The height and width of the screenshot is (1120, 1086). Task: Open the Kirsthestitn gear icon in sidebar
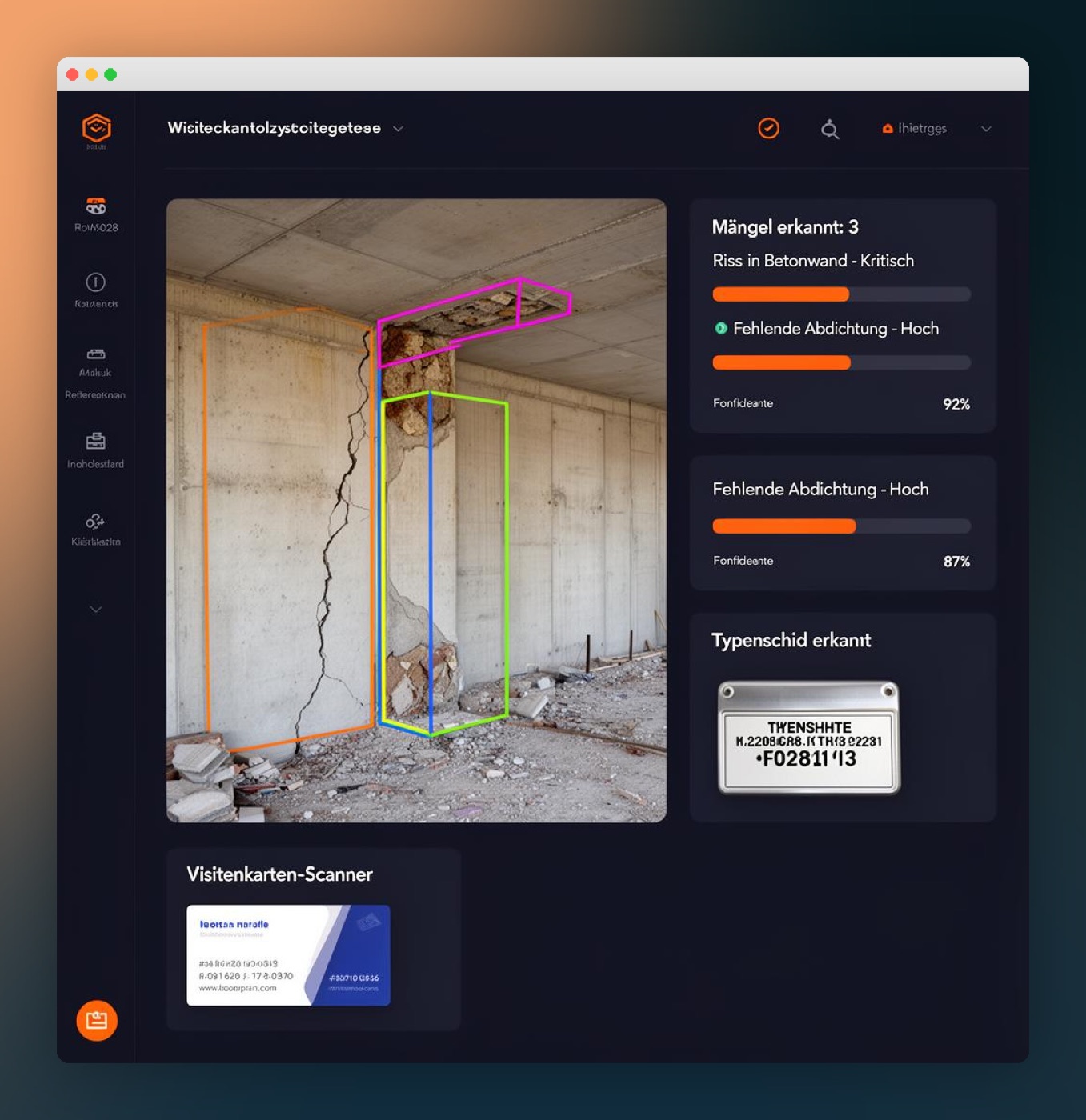(95, 522)
